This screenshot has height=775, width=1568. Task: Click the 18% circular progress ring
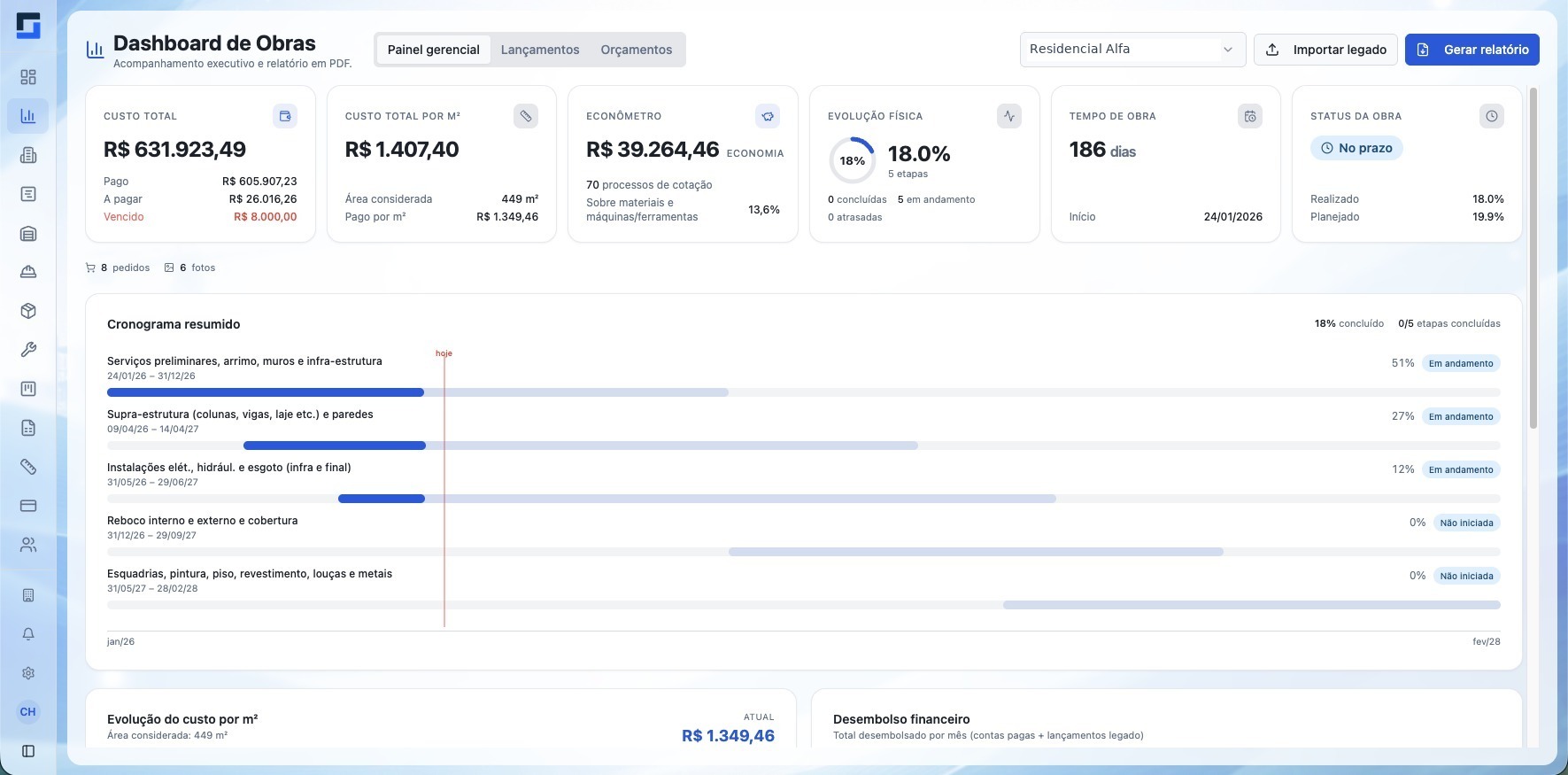tap(852, 160)
